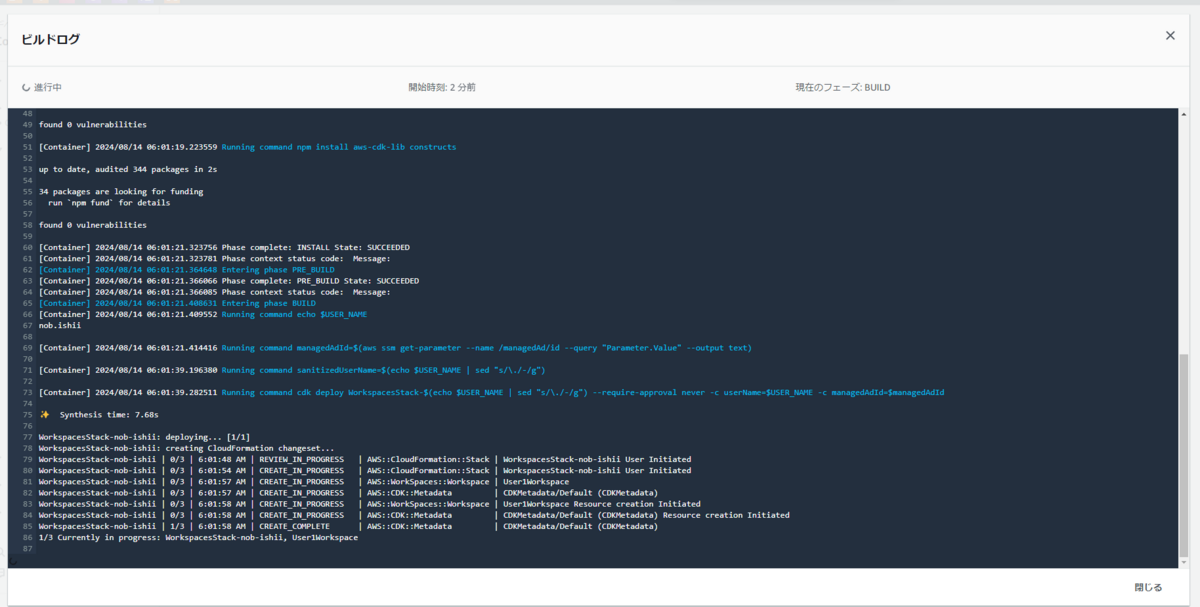Click the 進行中 spinner icon
The image size is (1200, 607).
tap(26, 88)
